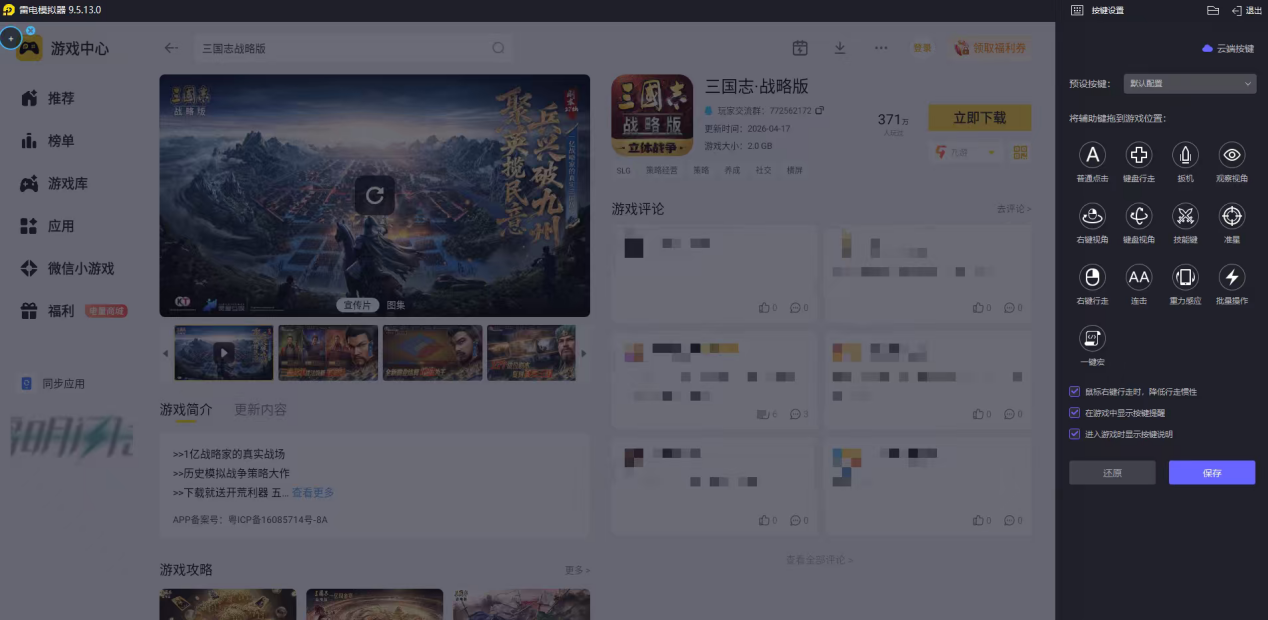
Task: Select the 右键行走 mouse key icon
Action: click(x=1092, y=277)
